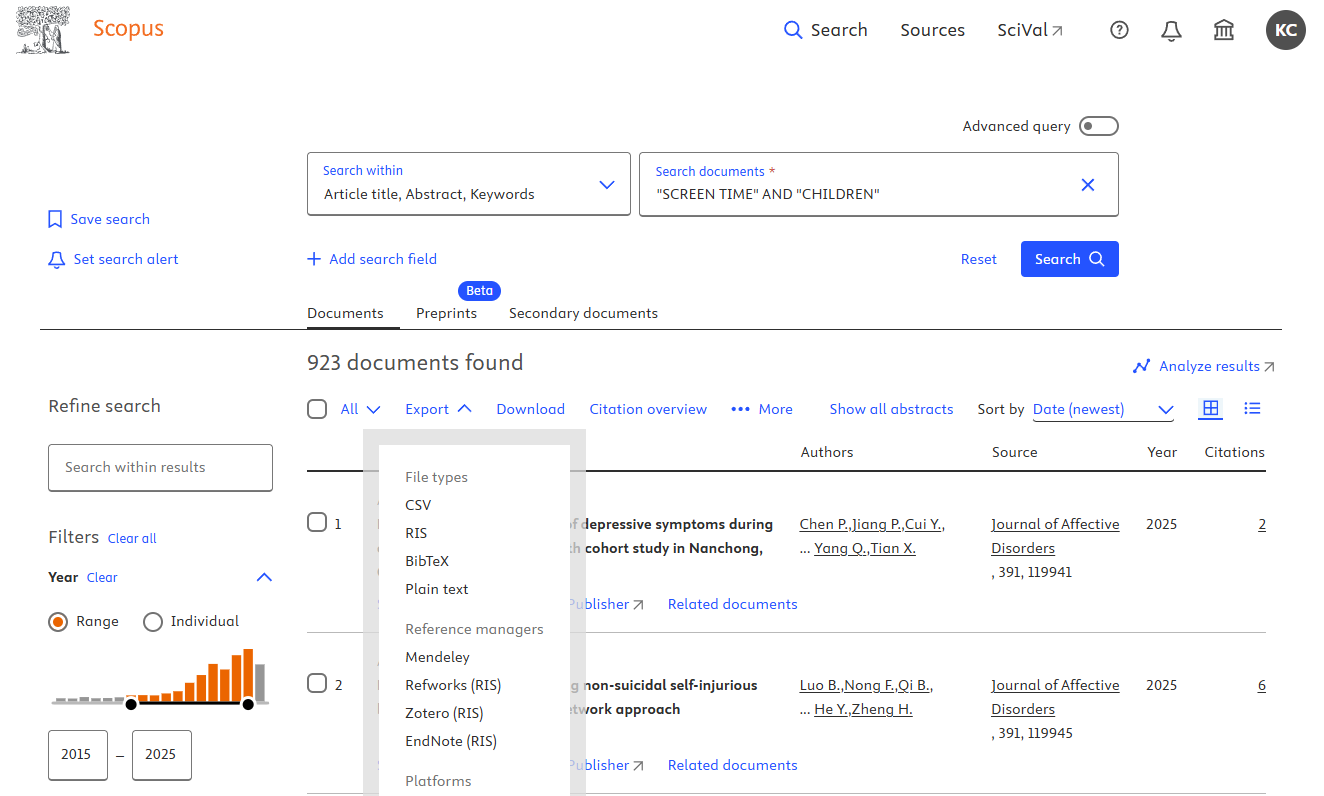Viewport: 1324px width, 796px height.
Task: Open citation count 2 for document 1
Action: click(1262, 524)
